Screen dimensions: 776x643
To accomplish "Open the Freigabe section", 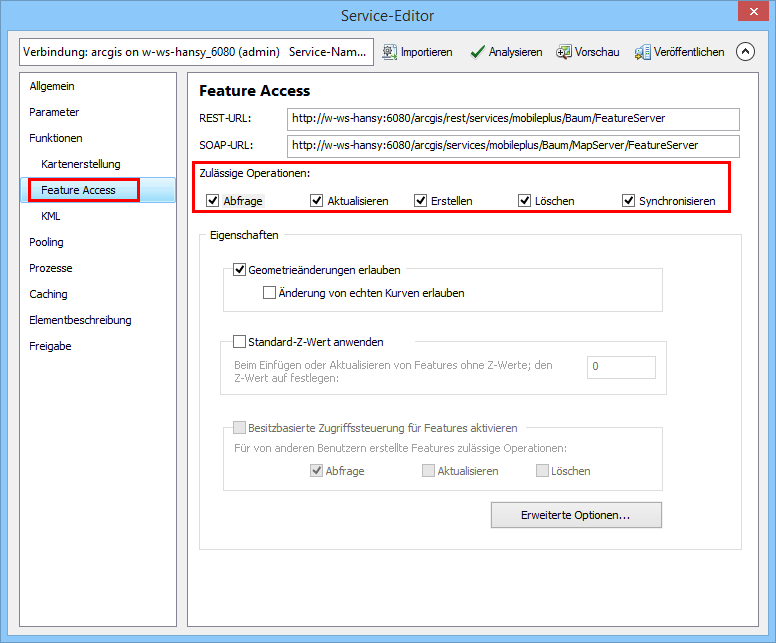I will 50,346.
